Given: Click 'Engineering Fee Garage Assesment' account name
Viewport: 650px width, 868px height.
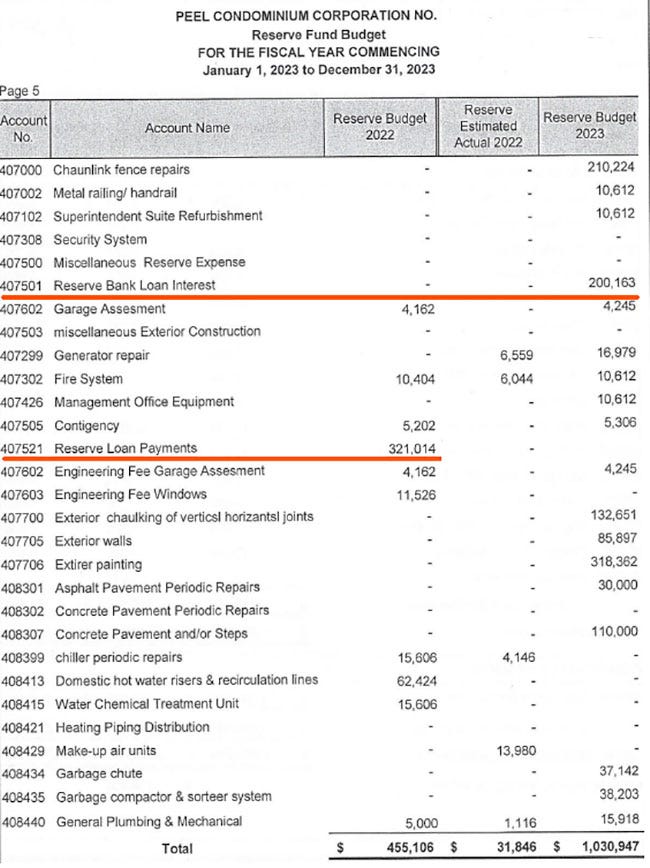Looking at the screenshot, I should click(160, 471).
